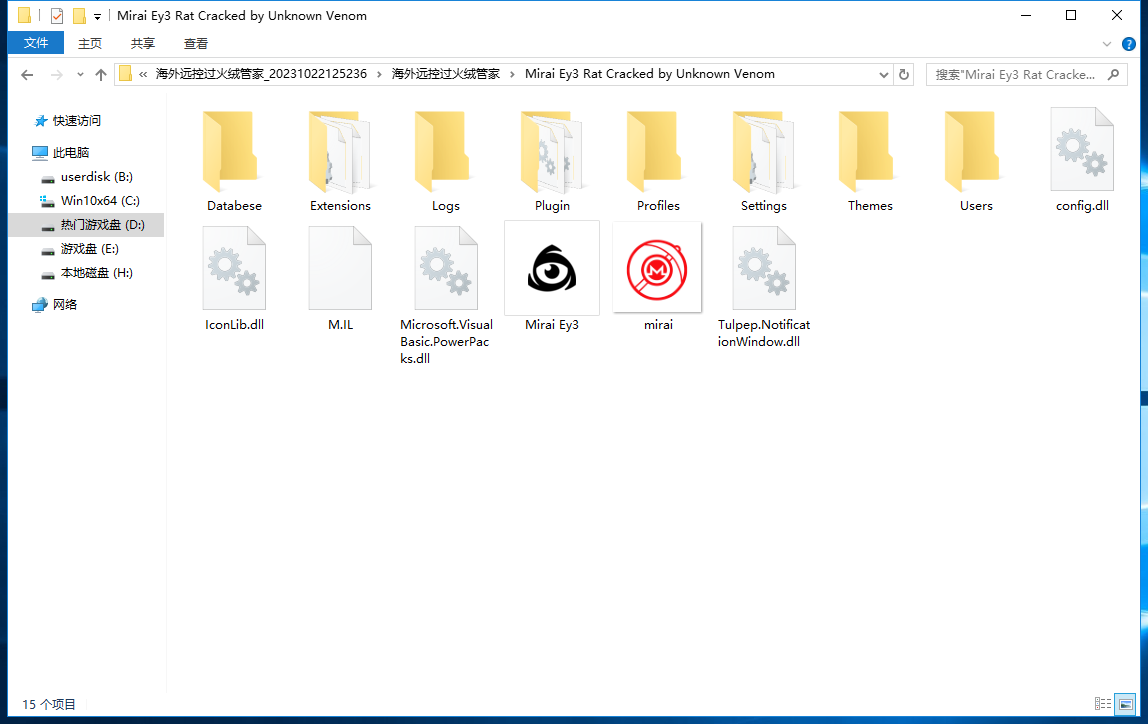Image resolution: width=1148 pixels, height=724 pixels.
Task: Select userdisk (B:) drive
Action: (97, 176)
